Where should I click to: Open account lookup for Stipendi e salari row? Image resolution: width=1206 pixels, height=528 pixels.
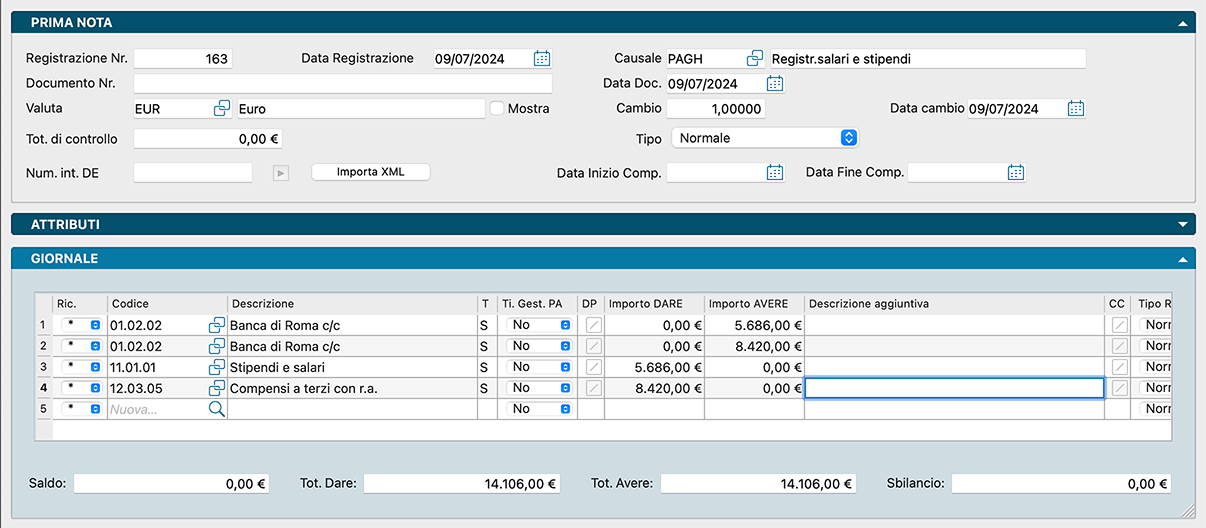click(217, 367)
